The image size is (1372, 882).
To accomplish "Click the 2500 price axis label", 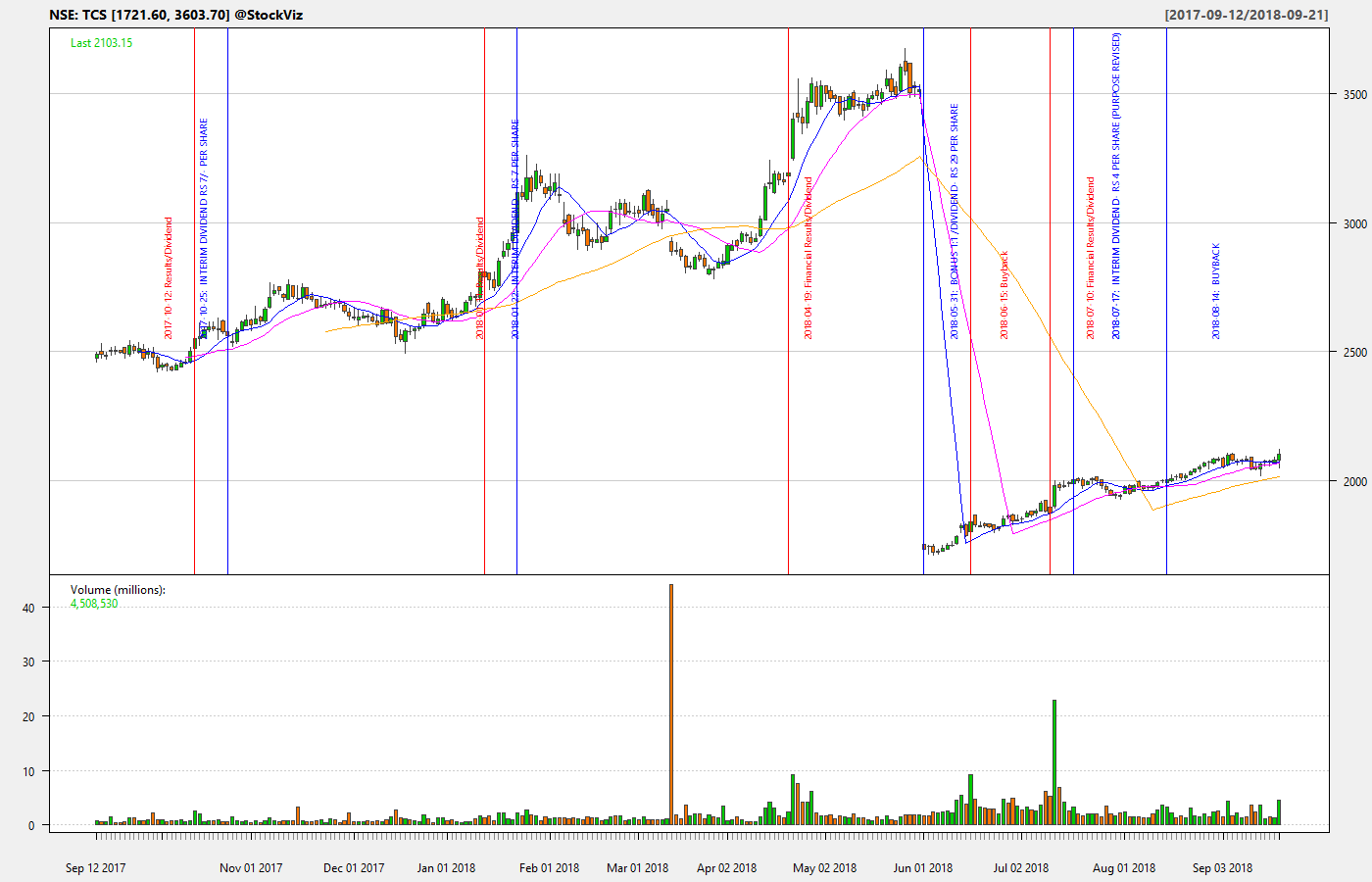I will pos(1354,353).
